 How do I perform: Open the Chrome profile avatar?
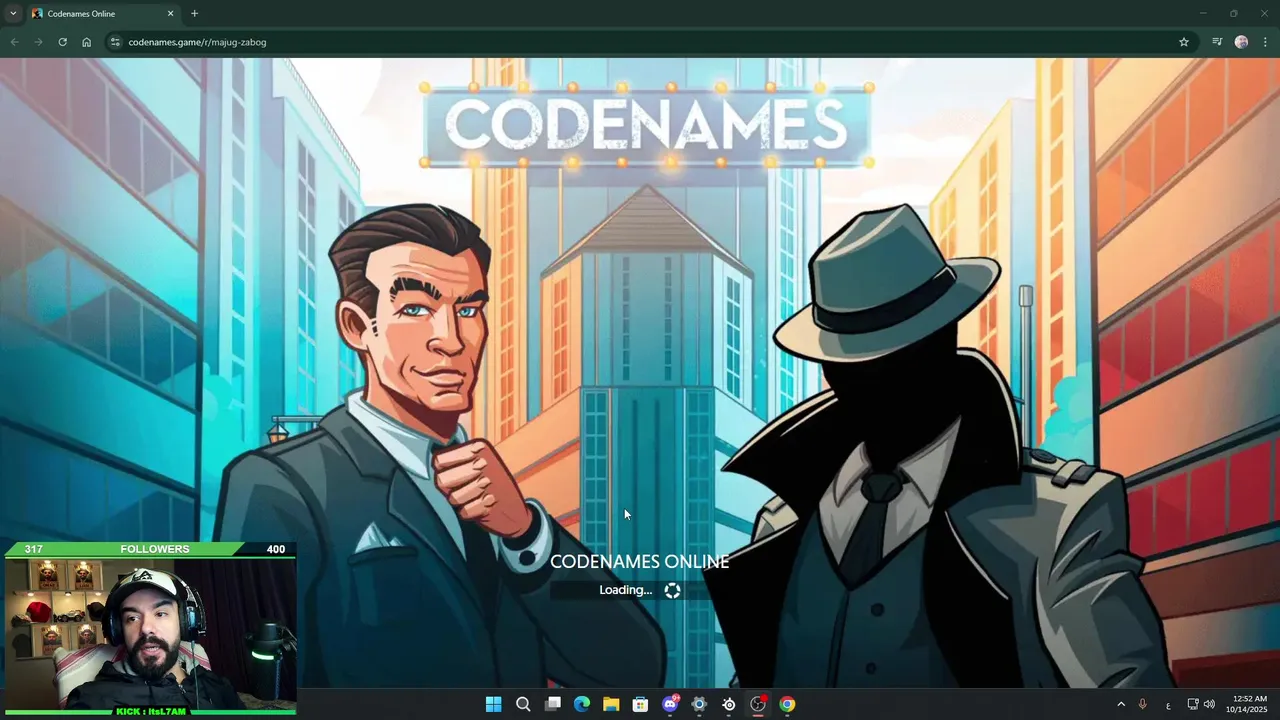1242,42
